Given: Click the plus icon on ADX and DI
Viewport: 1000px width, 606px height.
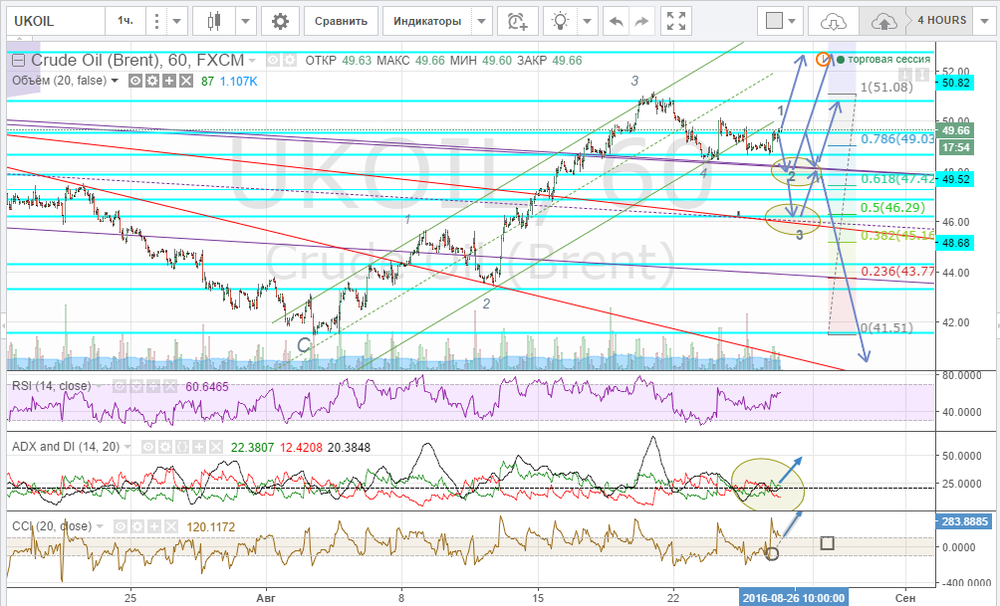Looking at the screenshot, I should tap(198, 447).
